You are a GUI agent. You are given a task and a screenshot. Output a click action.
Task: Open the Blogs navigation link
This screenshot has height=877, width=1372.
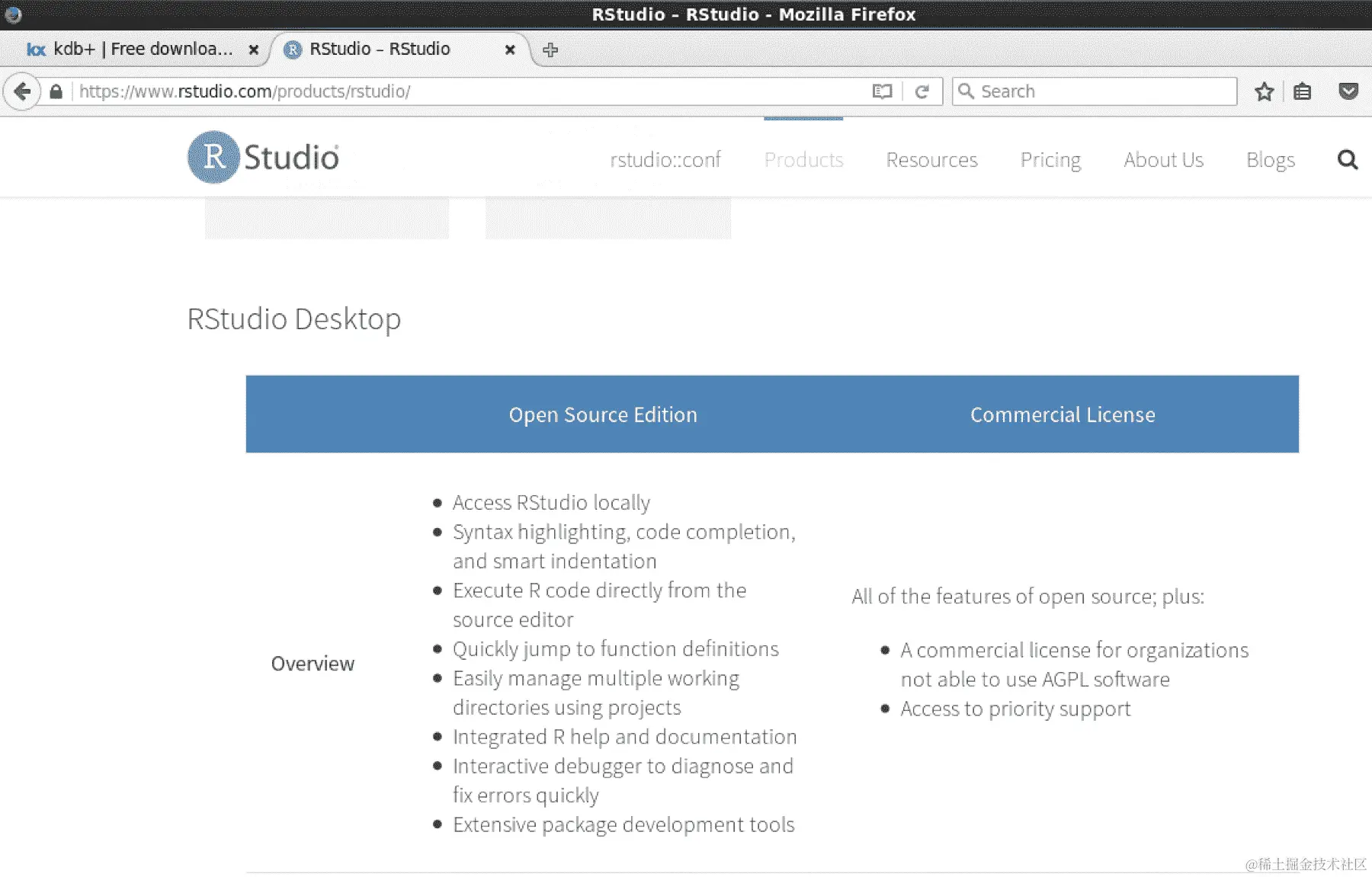(1271, 160)
